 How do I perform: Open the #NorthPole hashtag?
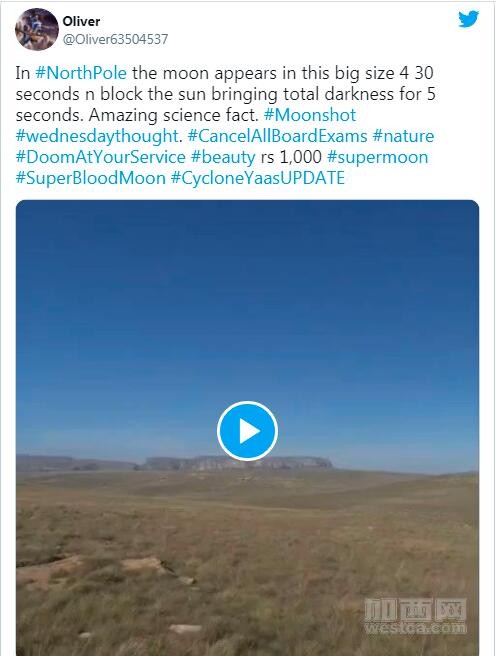[81, 73]
